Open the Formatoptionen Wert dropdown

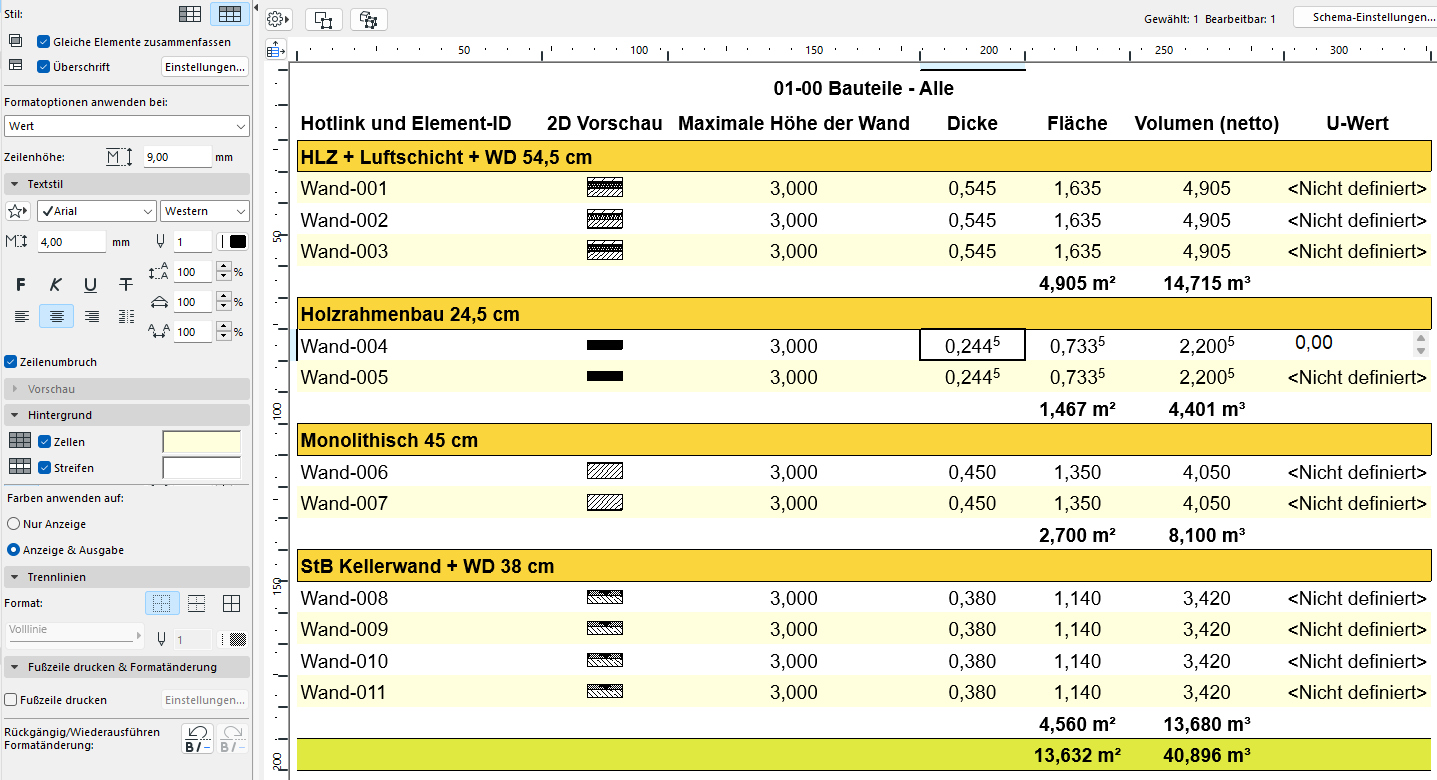[x=126, y=126]
